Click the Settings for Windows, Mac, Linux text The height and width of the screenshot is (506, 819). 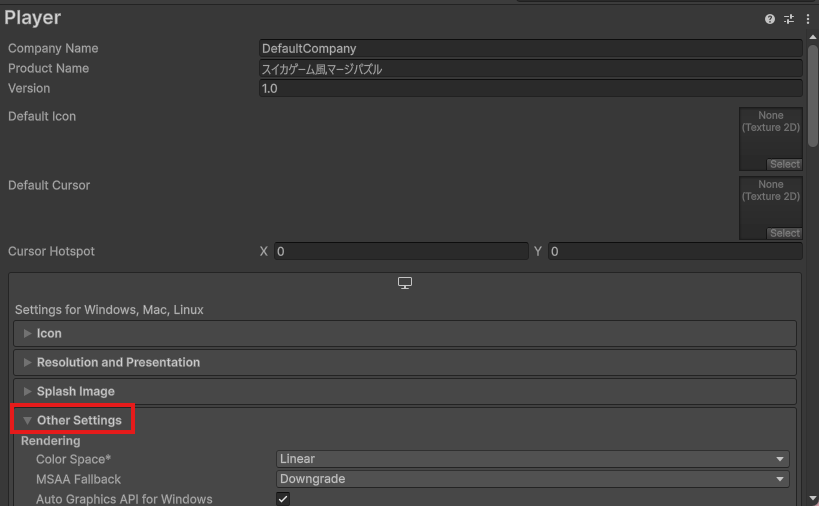tap(109, 310)
